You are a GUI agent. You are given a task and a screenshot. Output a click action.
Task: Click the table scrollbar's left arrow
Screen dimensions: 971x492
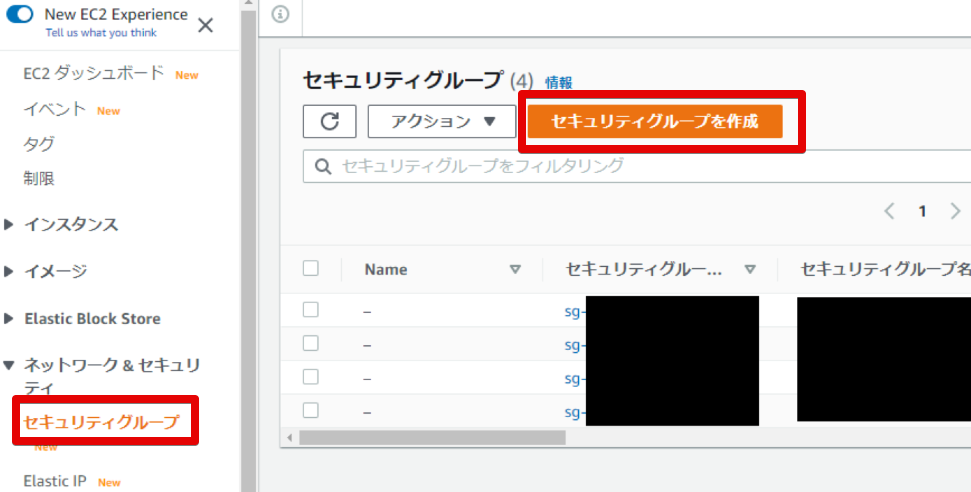tap(289, 438)
